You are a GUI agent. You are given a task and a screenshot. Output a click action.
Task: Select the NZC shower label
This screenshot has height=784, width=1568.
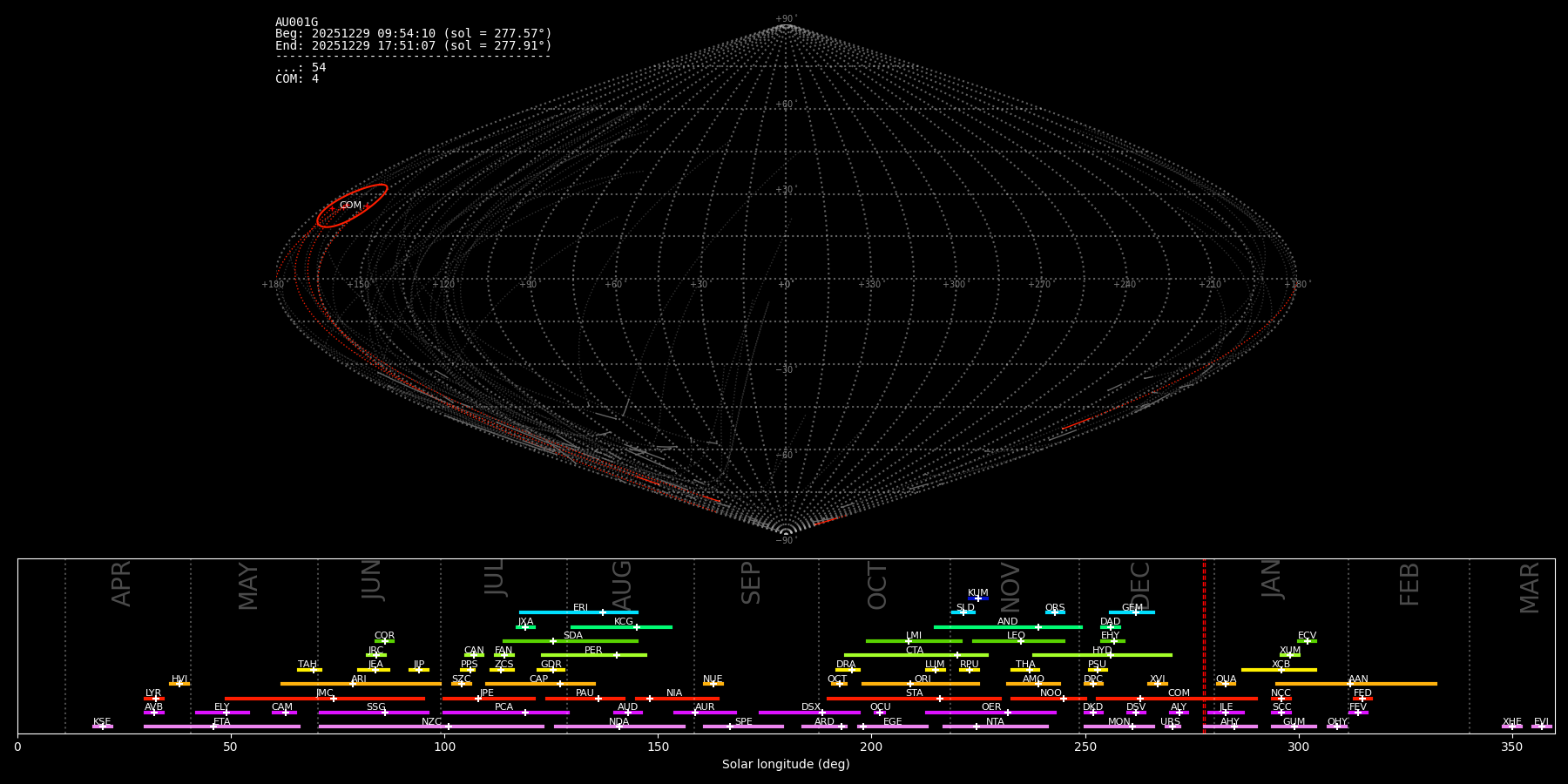pos(431,722)
